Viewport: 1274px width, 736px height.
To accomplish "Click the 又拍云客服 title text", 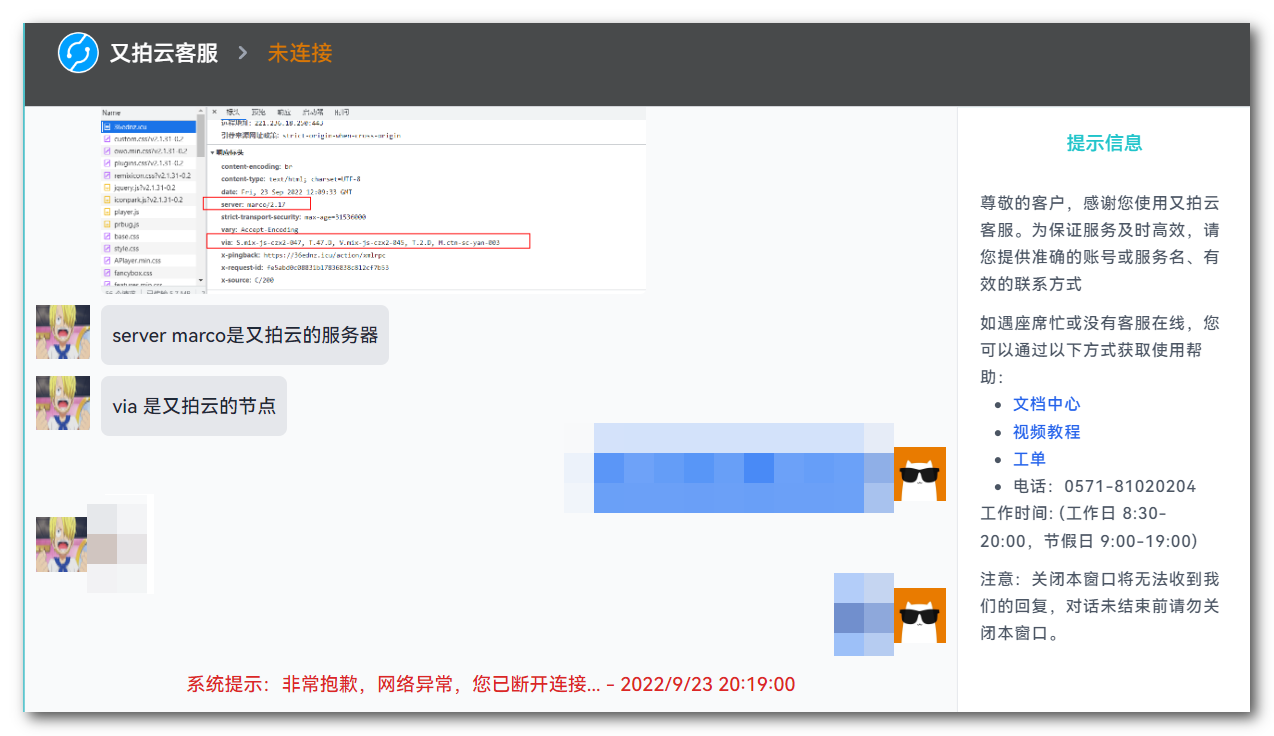I will [x=164, y=53].
